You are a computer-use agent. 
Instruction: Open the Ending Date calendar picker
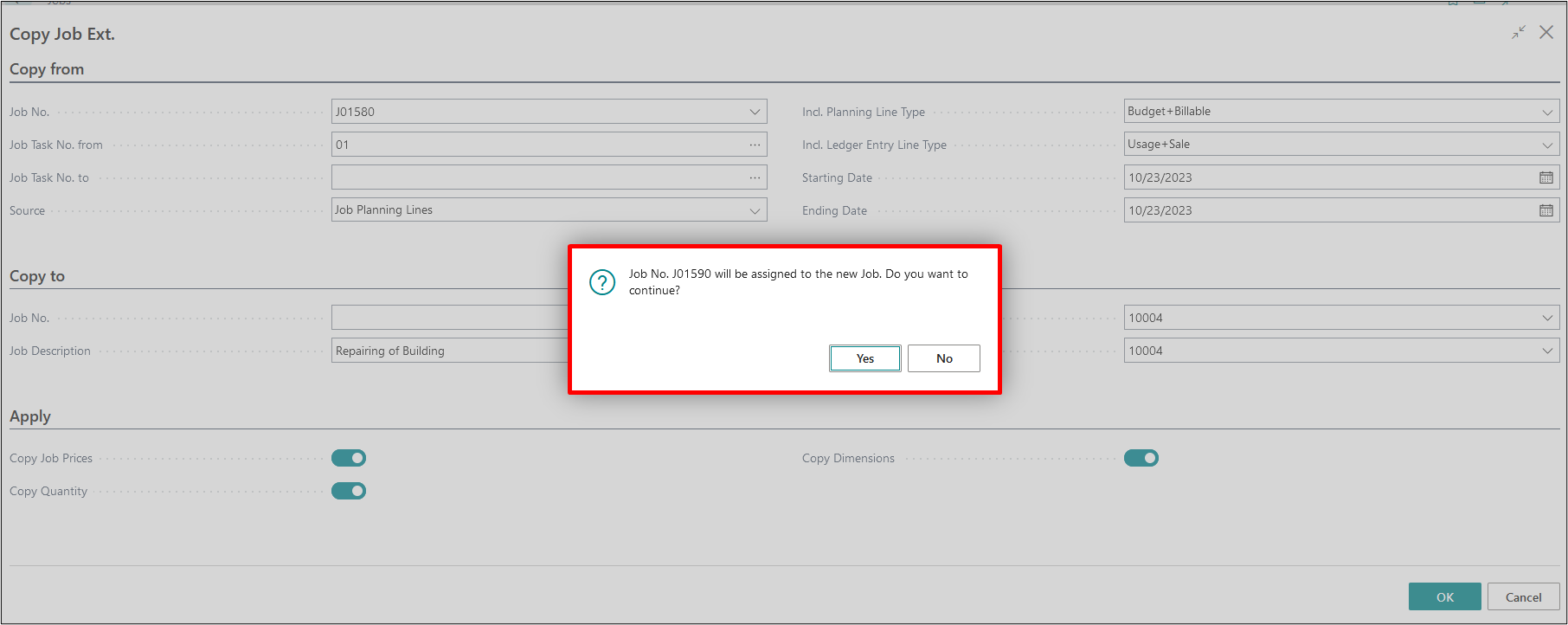click(1546, 210)
